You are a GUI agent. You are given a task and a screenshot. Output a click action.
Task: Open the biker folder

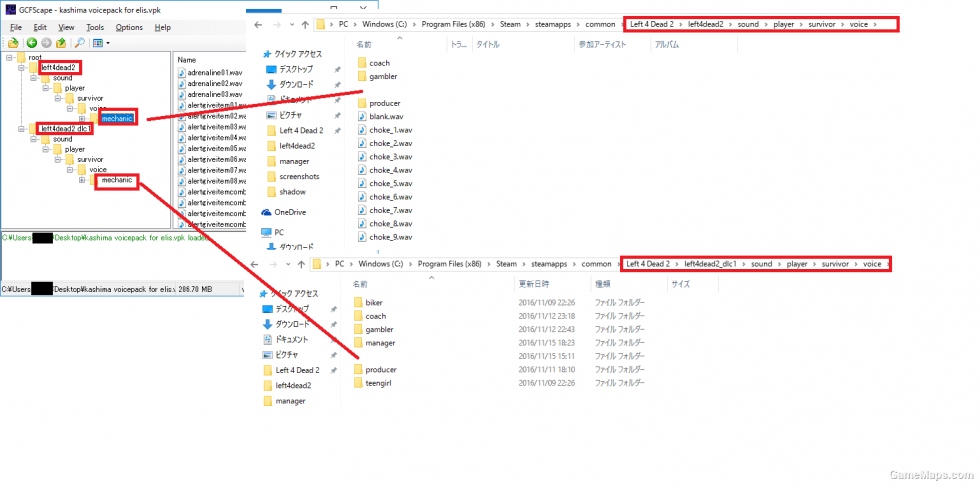tap(374, 303)
